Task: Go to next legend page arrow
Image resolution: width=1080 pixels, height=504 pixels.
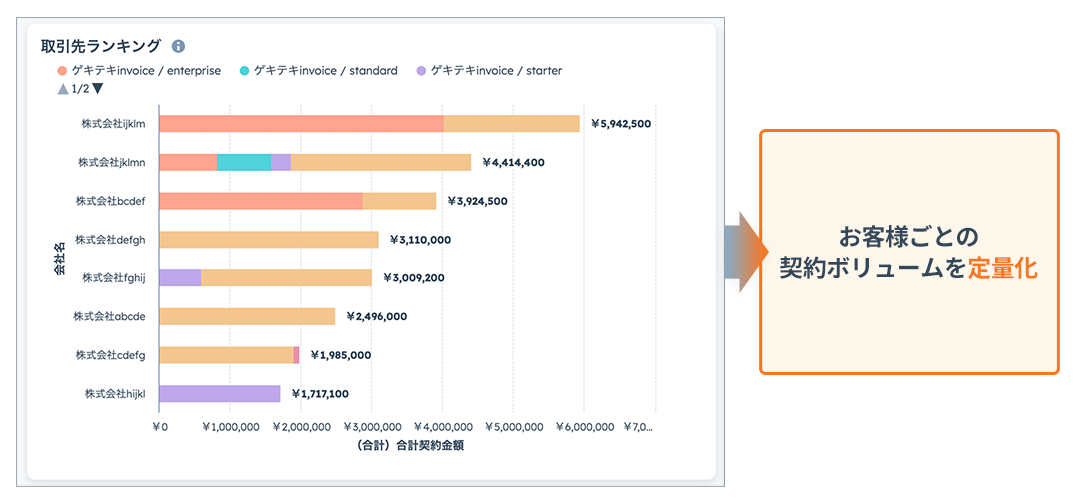Action: [x=97, y=89]
